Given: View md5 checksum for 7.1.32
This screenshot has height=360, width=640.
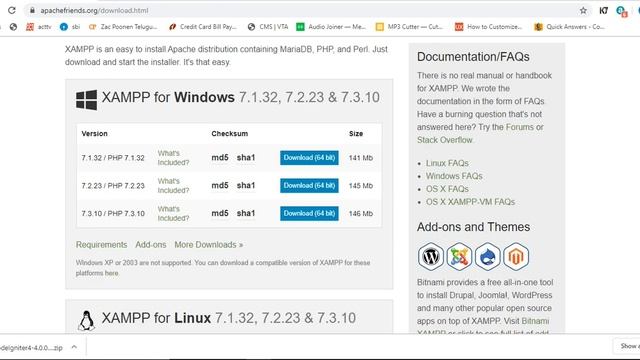Looking at the screenshot, I should point(220,158).
